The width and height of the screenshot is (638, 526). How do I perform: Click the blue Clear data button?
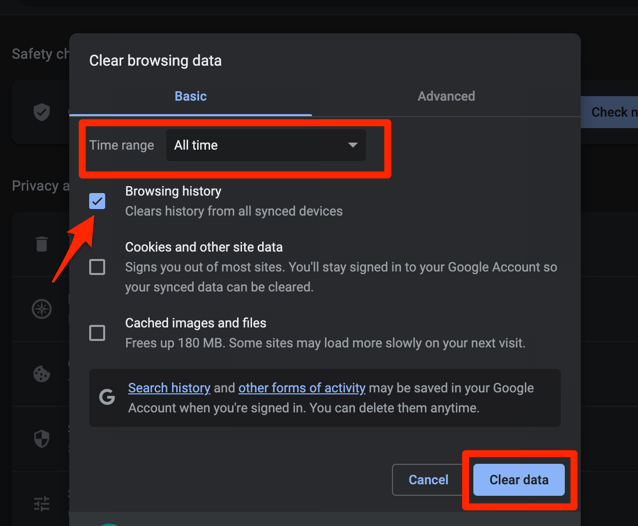pos(518,480)
